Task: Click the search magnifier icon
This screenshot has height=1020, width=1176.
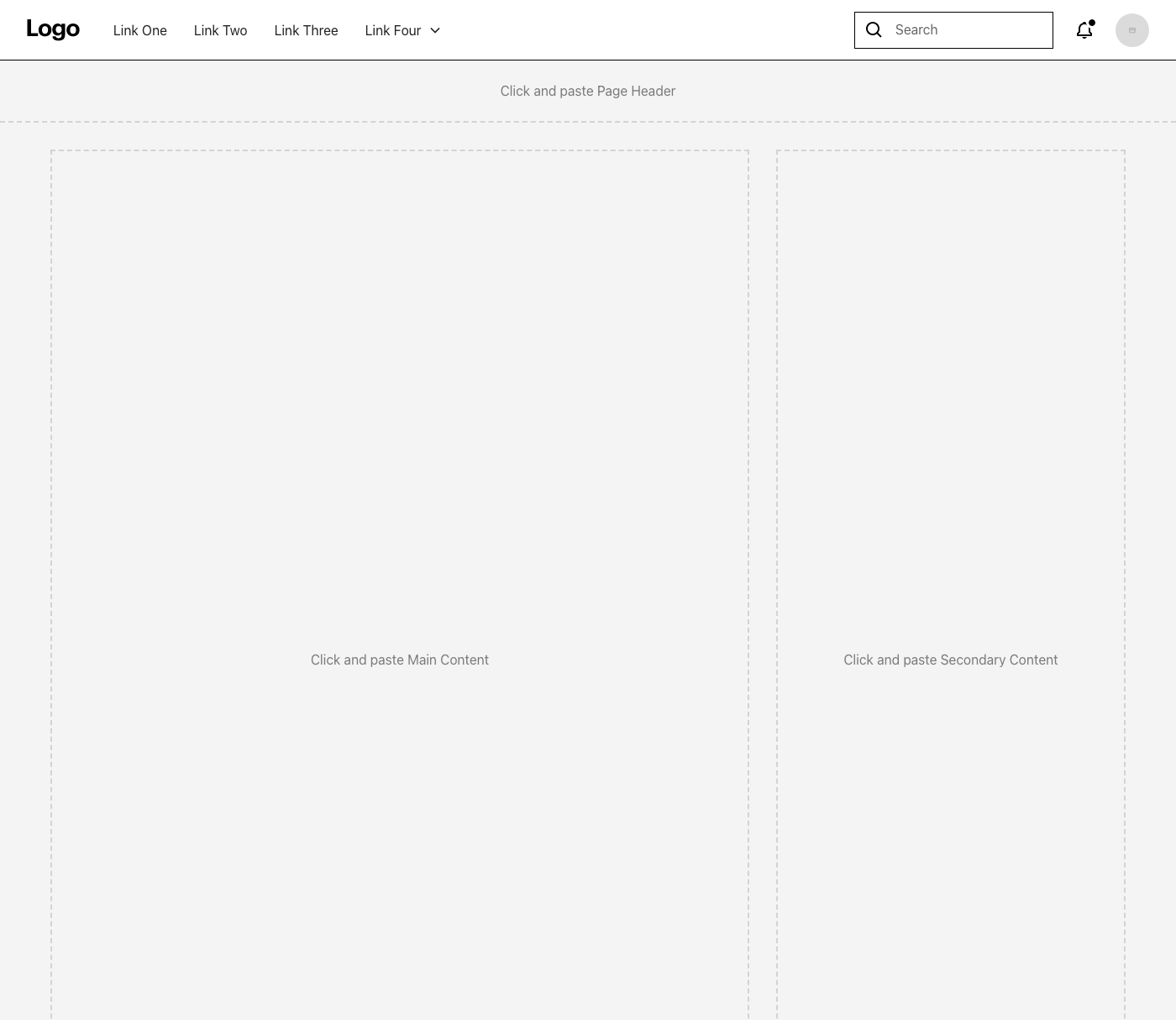Action: pos(874,30)
